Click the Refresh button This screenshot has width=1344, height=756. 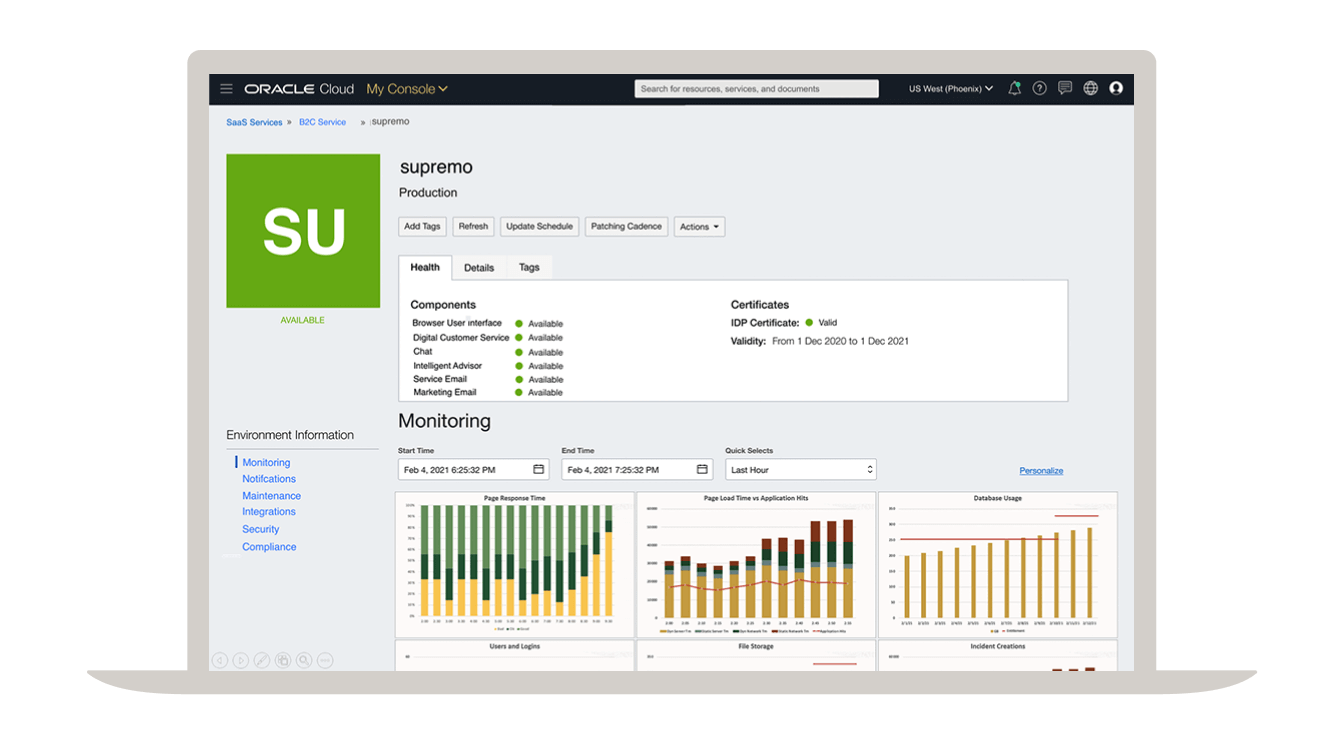(473, 226)
